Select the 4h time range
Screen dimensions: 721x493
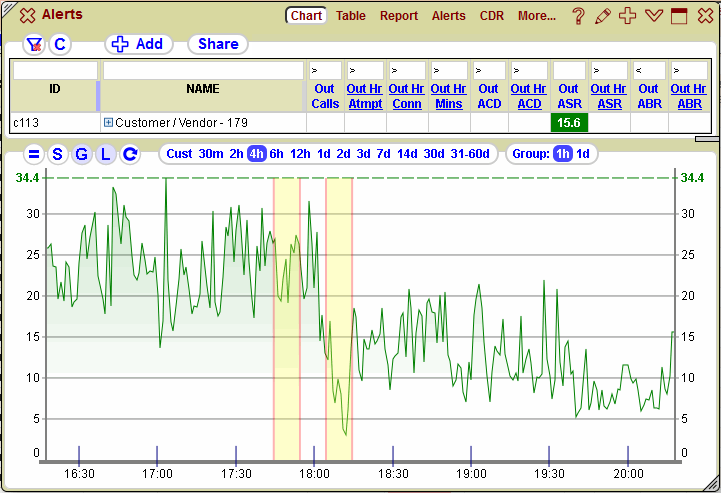(x=257, y=154)
